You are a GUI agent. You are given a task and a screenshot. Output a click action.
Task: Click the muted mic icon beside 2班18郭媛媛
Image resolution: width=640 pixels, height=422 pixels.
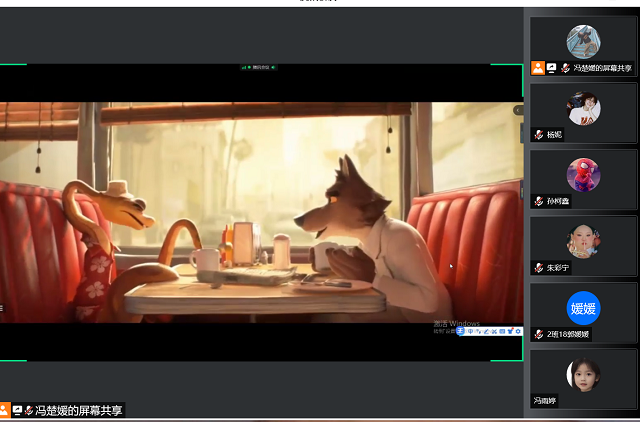tap(538, 334)
